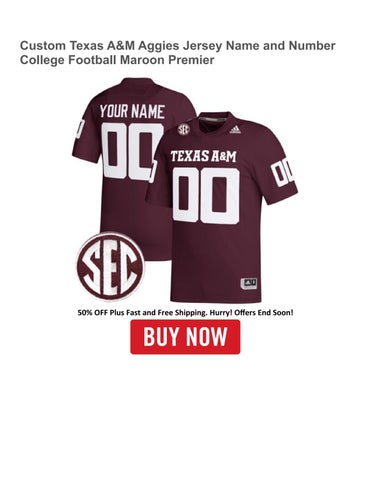371x480 pixels.
Task: Click the 00 on front jersey sleeve
Action: [x=283, y=172]
